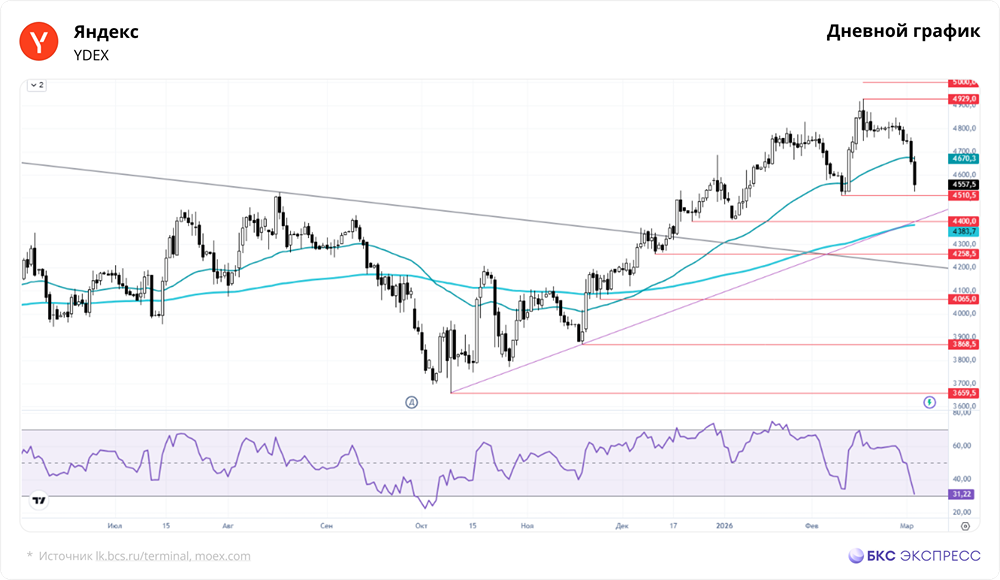Click the 60,00 RSI scale tick
Image resolution: width=1000 pixels, height=580 pixels.
tap(962, 446)
